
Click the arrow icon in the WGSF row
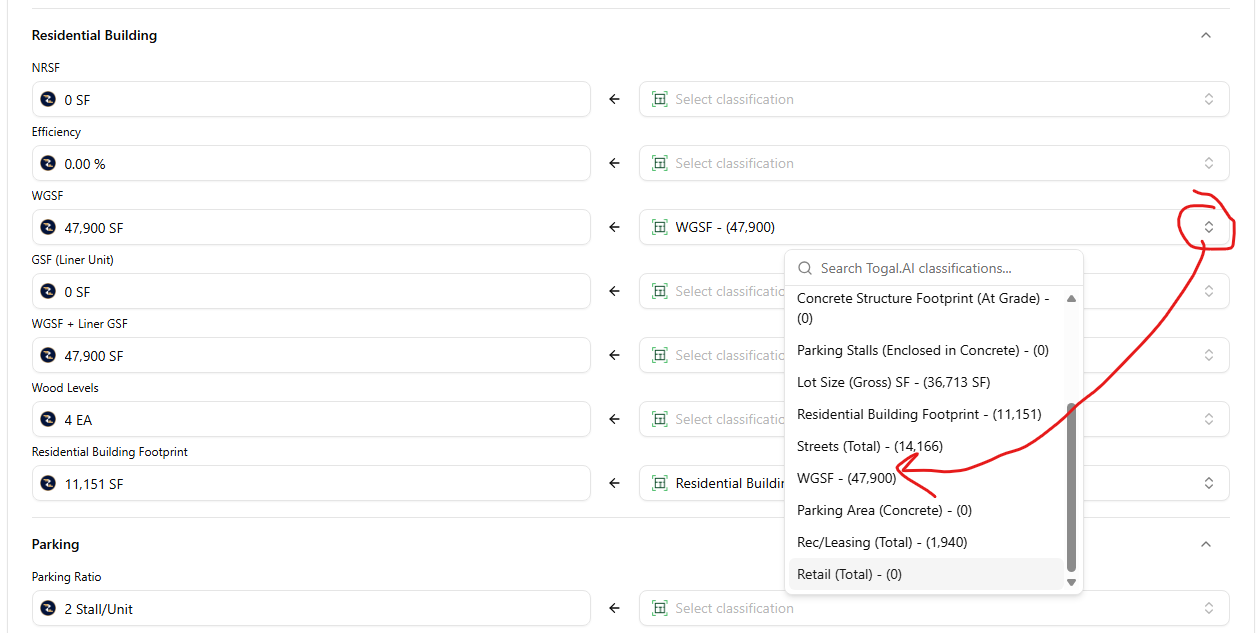614,228
